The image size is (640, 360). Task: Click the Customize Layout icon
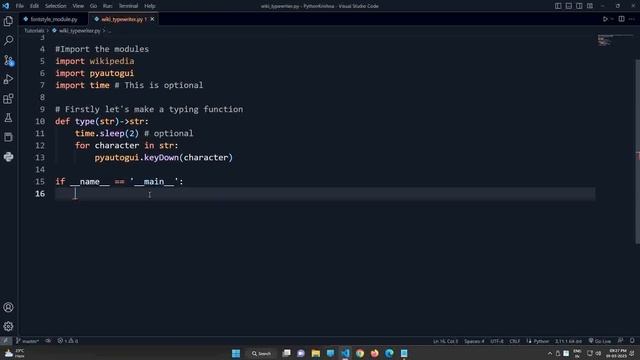pos(590,6)
